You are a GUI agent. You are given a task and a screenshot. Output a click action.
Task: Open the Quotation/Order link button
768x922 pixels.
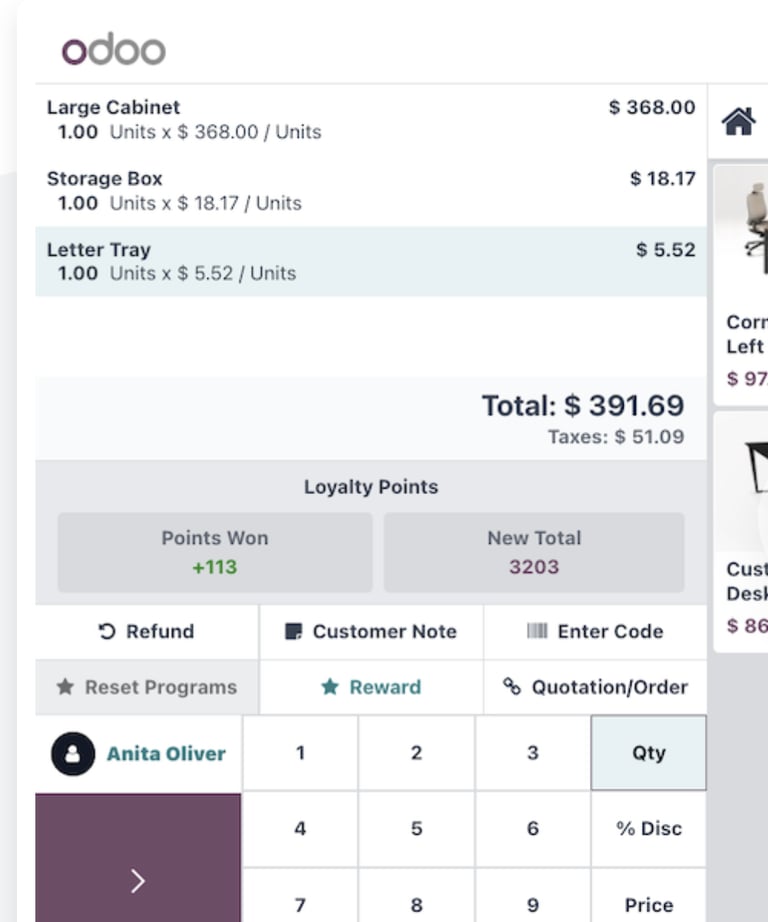(595, 687)
